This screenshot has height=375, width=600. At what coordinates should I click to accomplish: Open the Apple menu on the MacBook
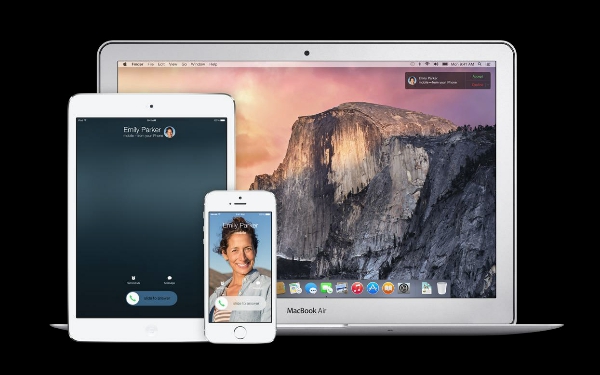coord(124,64)
